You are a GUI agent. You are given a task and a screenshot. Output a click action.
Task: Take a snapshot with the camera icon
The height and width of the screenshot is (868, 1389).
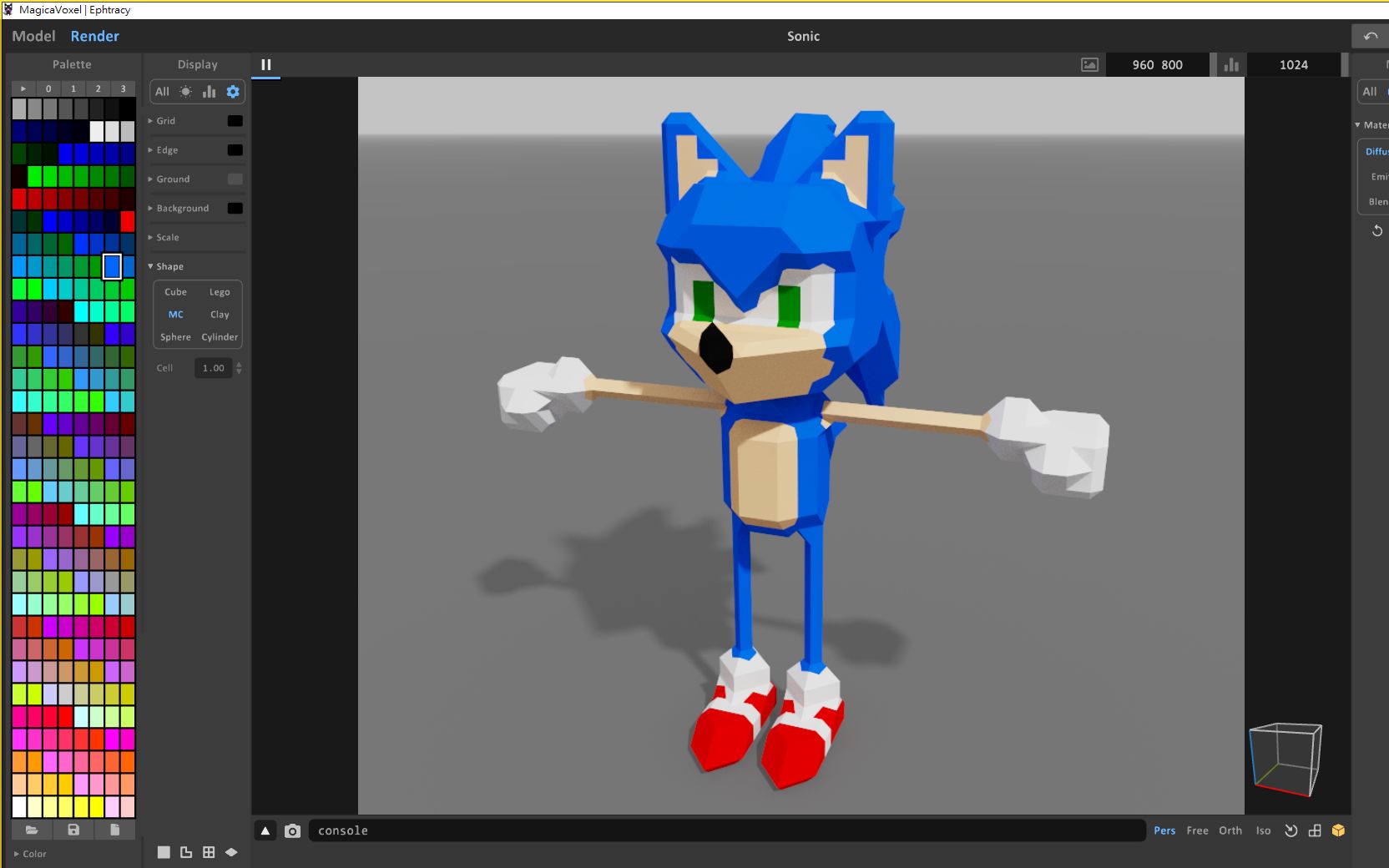[x=292, y=830]
